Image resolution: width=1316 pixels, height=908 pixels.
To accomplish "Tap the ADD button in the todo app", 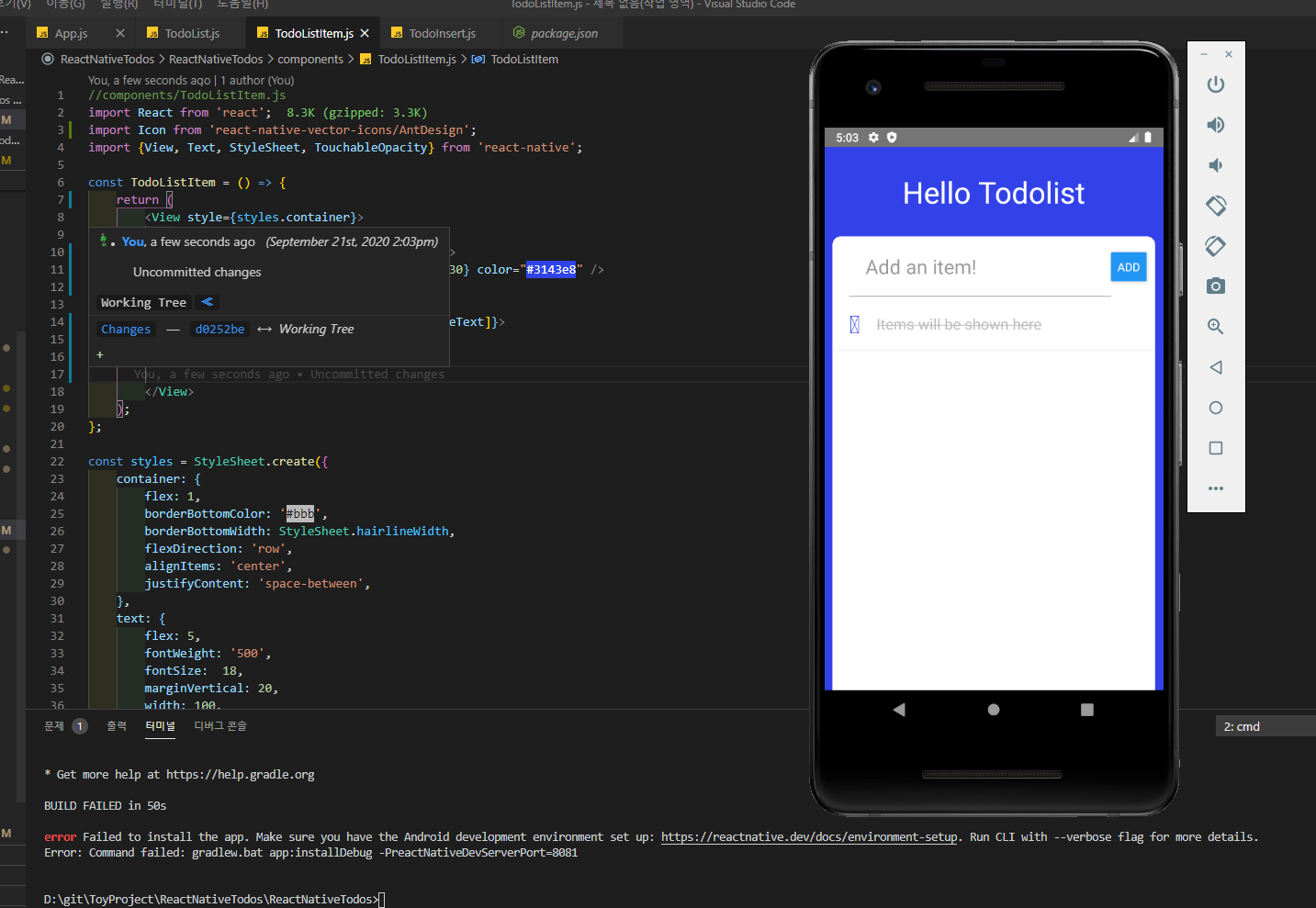I will coord(1129,267).
